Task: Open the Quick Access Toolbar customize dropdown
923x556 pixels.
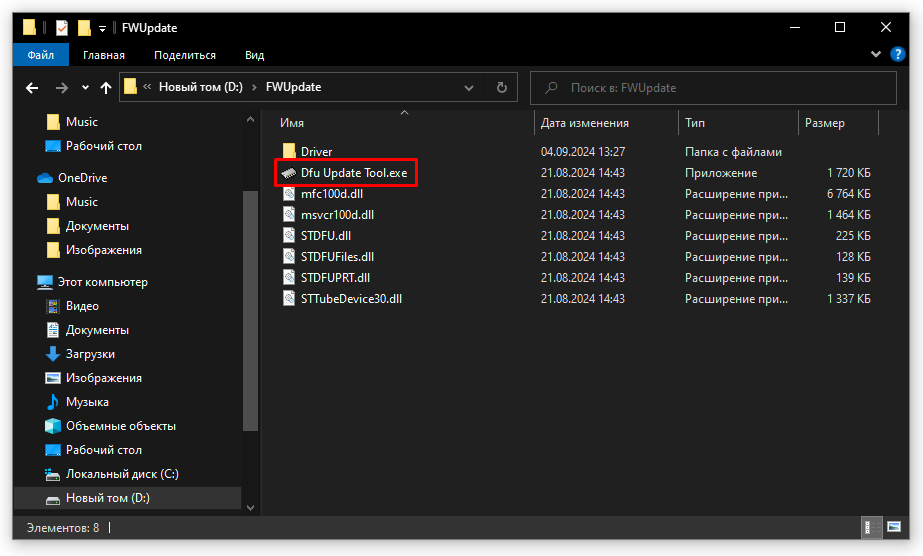Action: (x=102, y=28)
